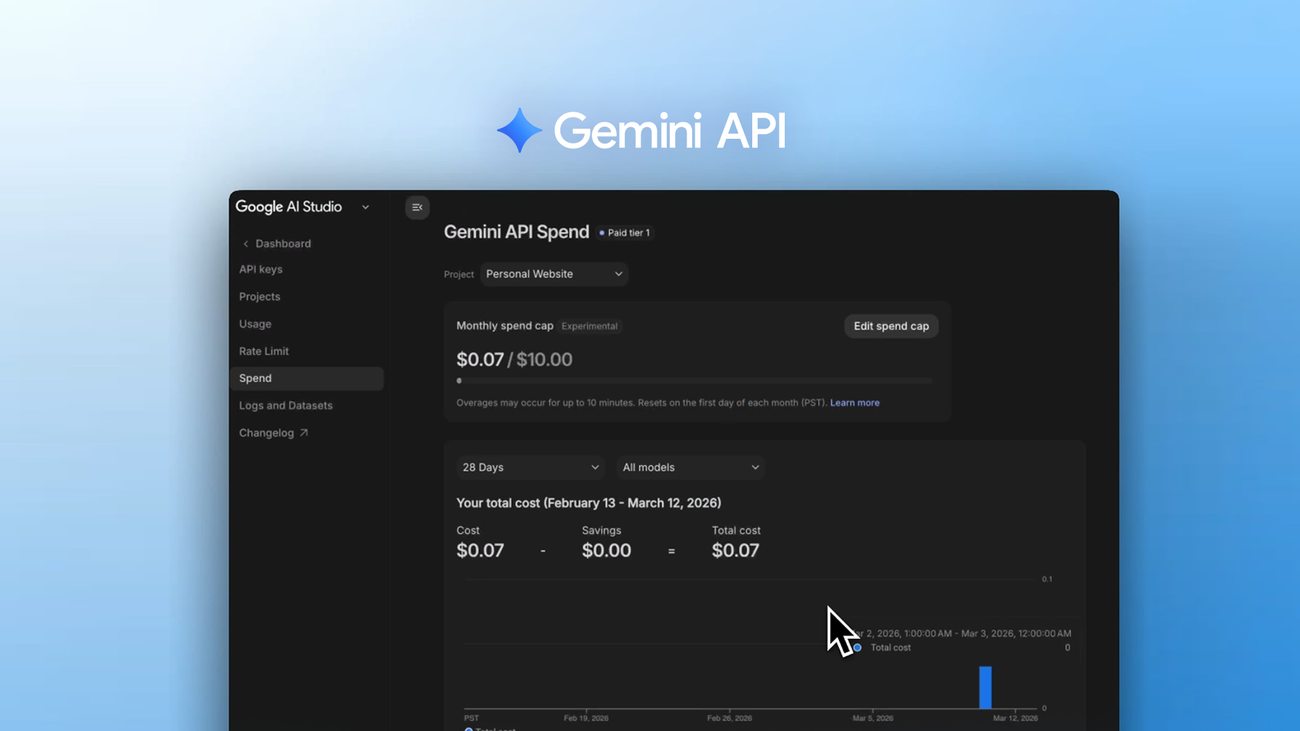Click the Paid tier 1 badge

[x=624, y=232]
